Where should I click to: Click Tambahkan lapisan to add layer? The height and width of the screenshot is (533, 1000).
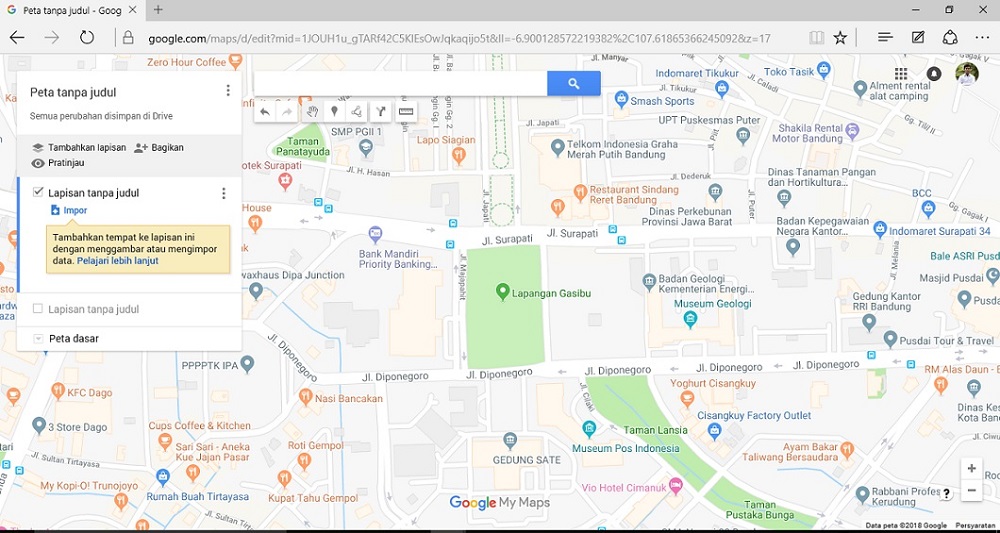click(x=79, y=147)
